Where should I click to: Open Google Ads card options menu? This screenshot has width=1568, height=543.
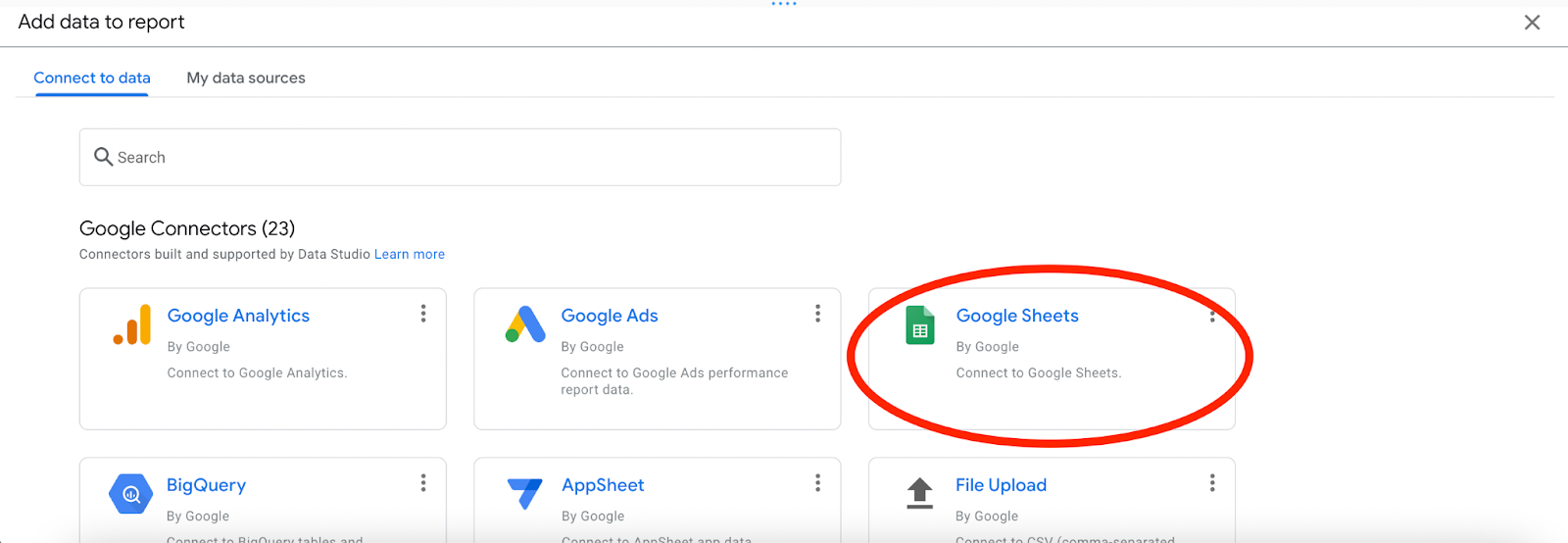click(x=817, y=314)
